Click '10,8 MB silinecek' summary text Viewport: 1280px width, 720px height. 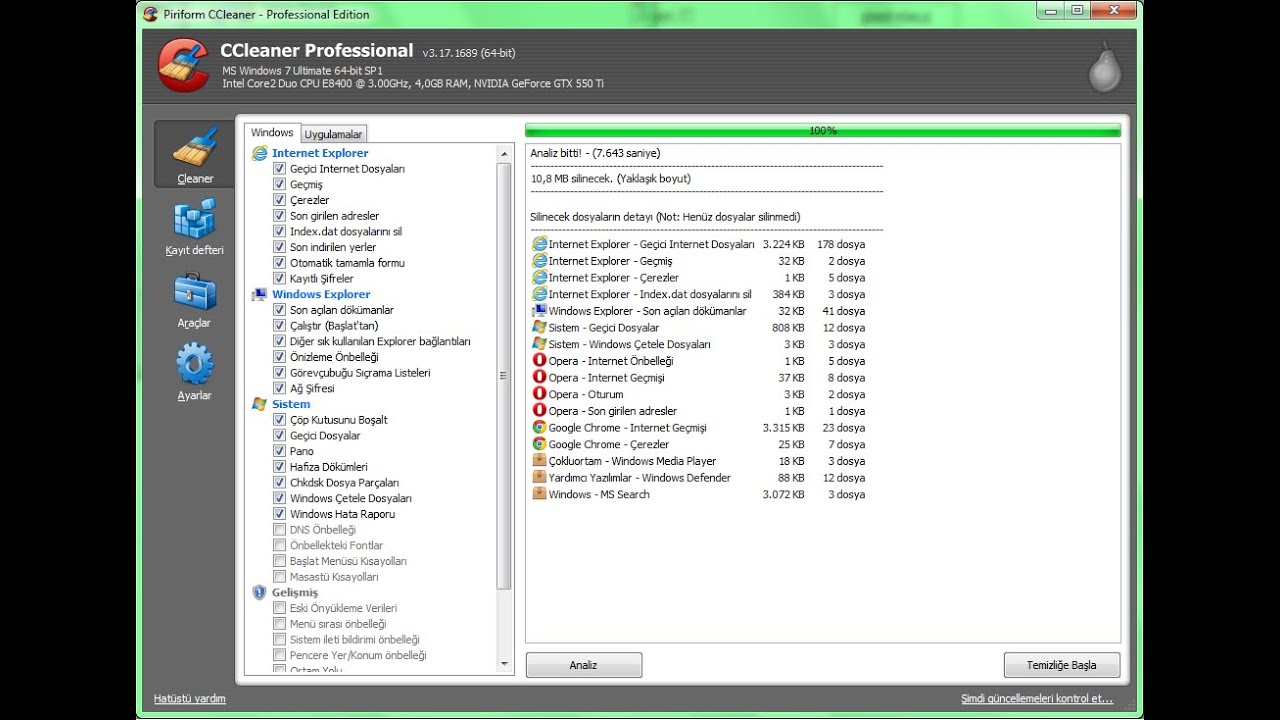tap(610, 178)
